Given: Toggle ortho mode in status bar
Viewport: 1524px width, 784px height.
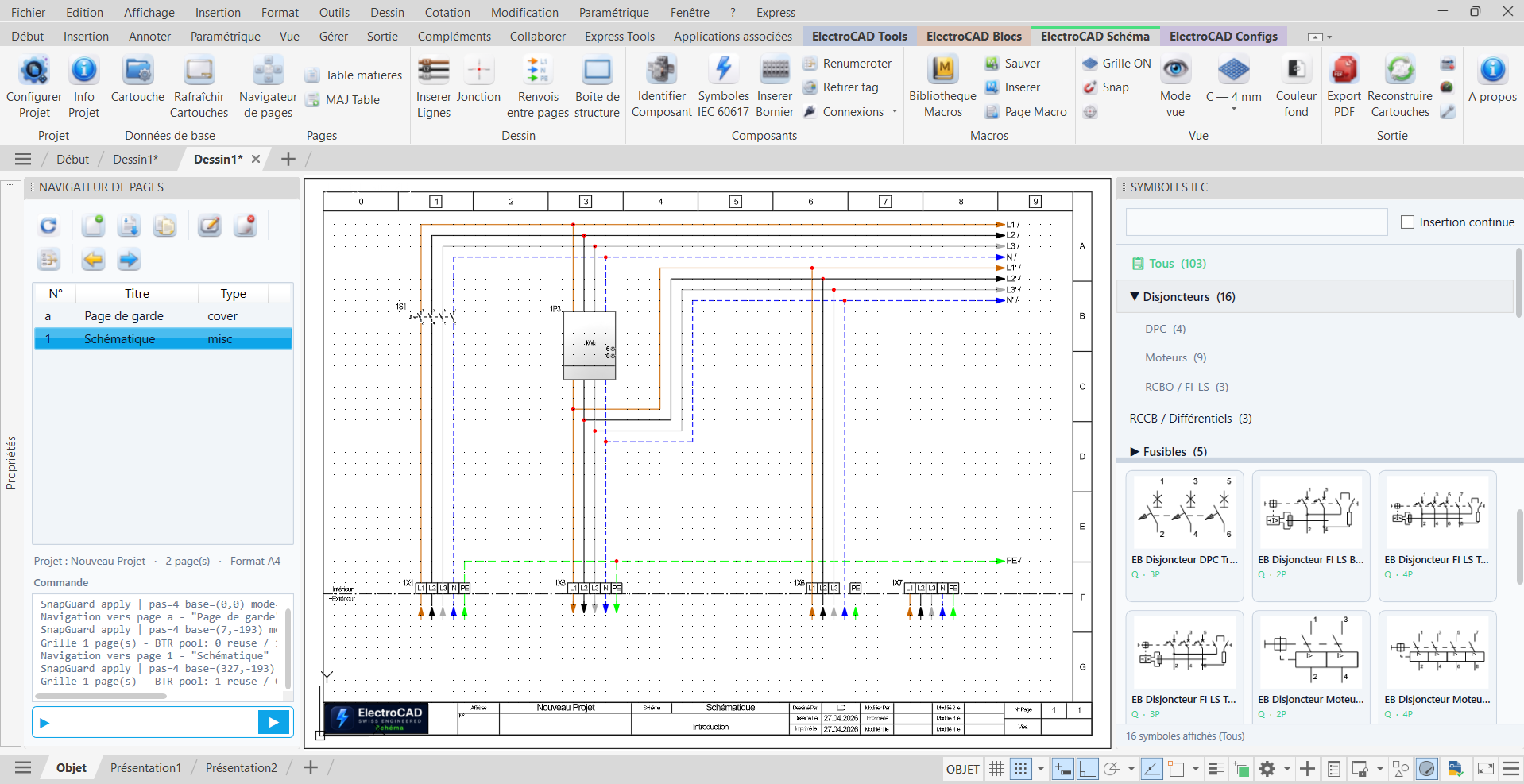Looking at the screenshot, I should pyautogui.click(x=1088, y=769).
